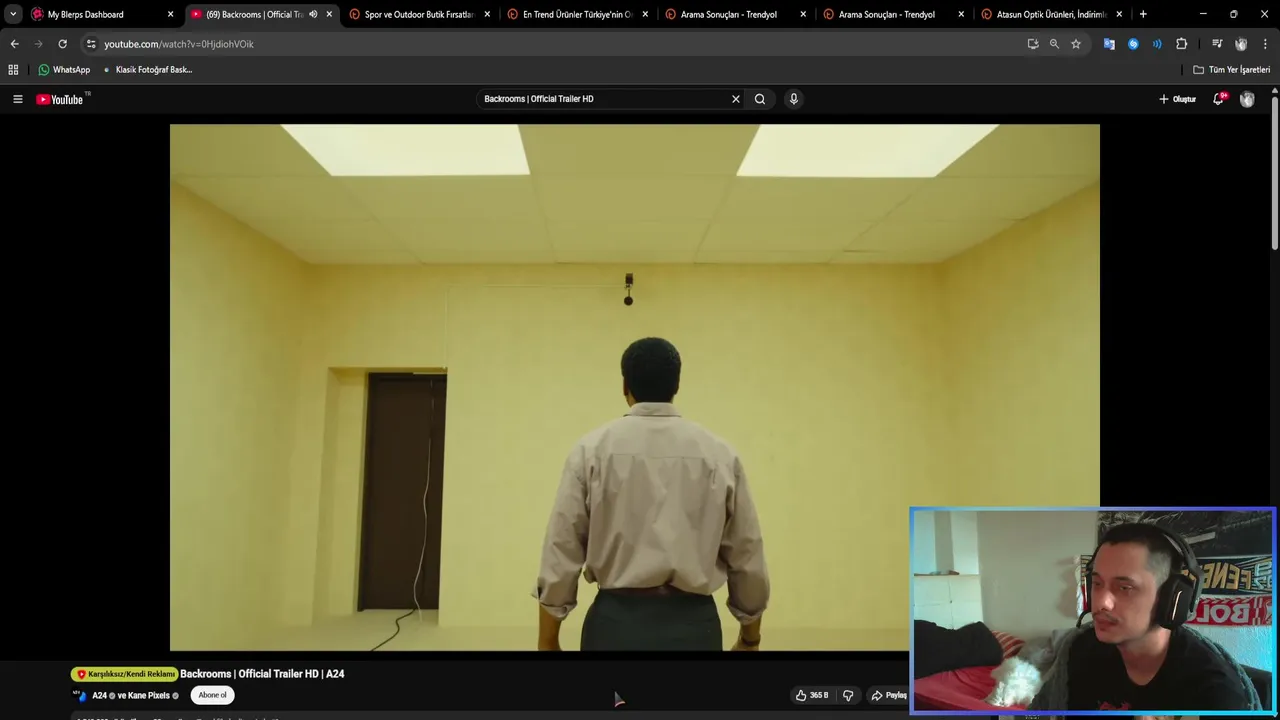Start voice search with microphone icon
This screenshot has height=720, width=1280.
pos(794,99)
